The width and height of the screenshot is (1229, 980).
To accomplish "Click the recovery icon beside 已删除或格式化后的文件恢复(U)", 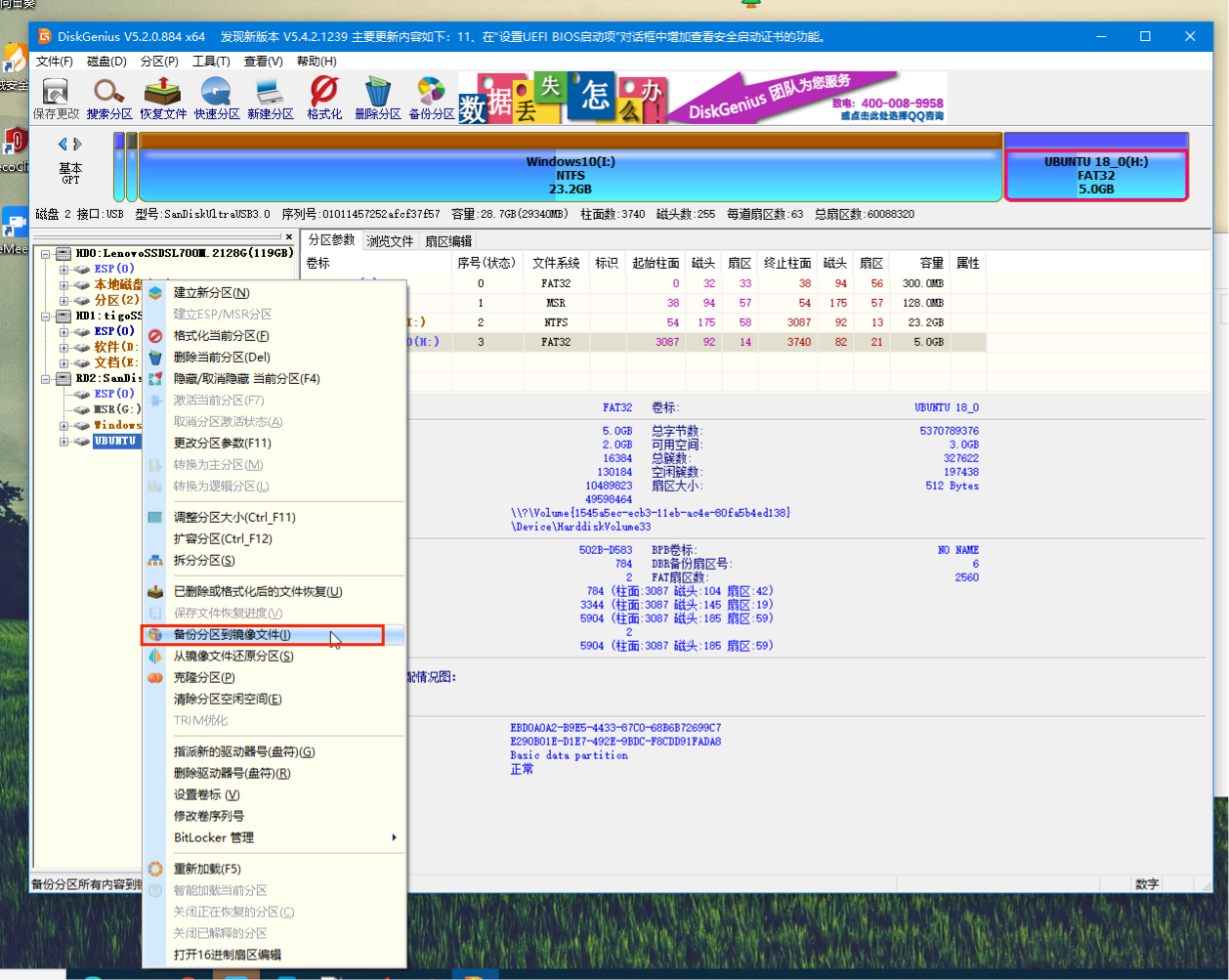I will pyautogui.click(x=154, y=591).
